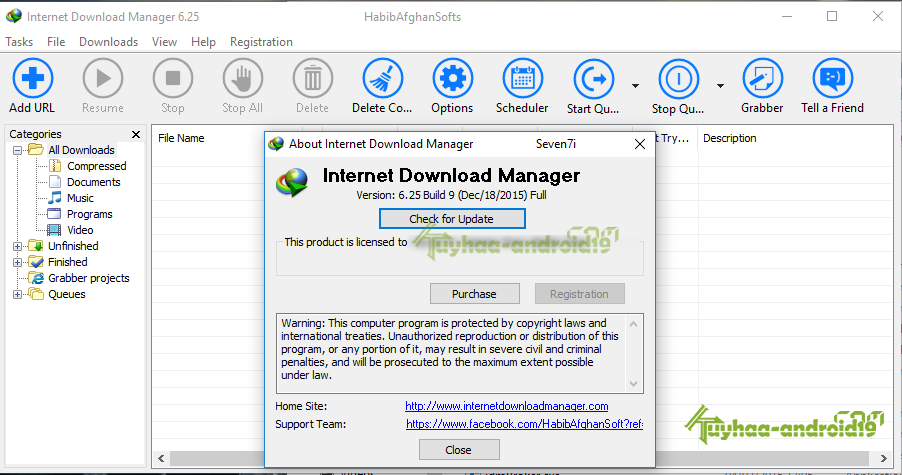902x475 pixels.
Task: Click warning text scroll down arrow
Action: (x=633, y=384)
